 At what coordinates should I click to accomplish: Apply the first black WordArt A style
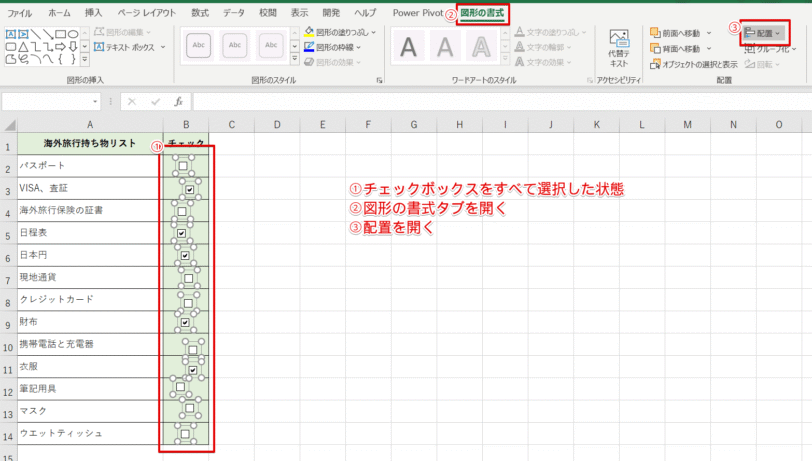tap(408, 47)
